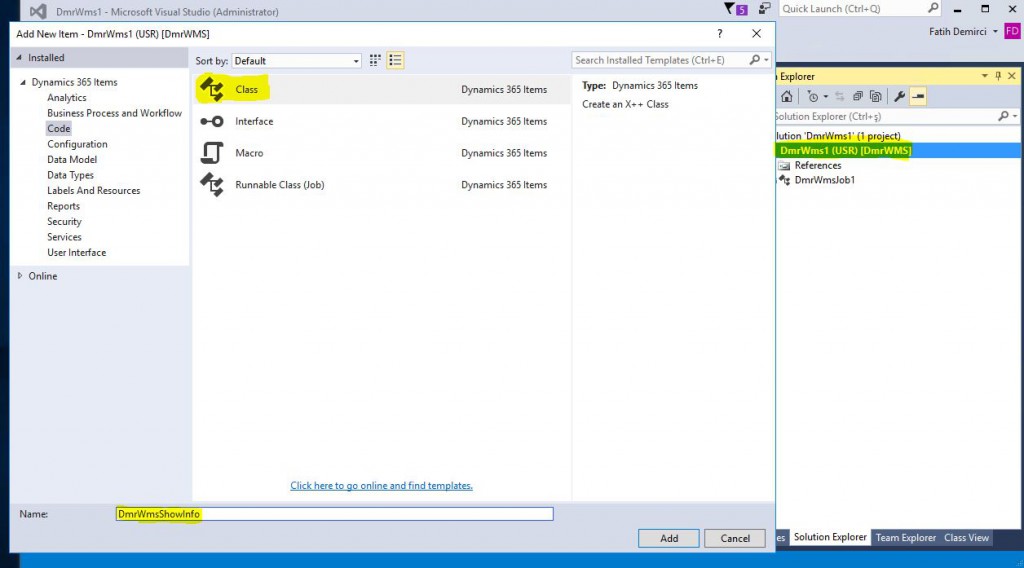Viewport: 1024px width, 568px height.
Task: Open help with the question mark icon
Action: [x=720, y=33]
